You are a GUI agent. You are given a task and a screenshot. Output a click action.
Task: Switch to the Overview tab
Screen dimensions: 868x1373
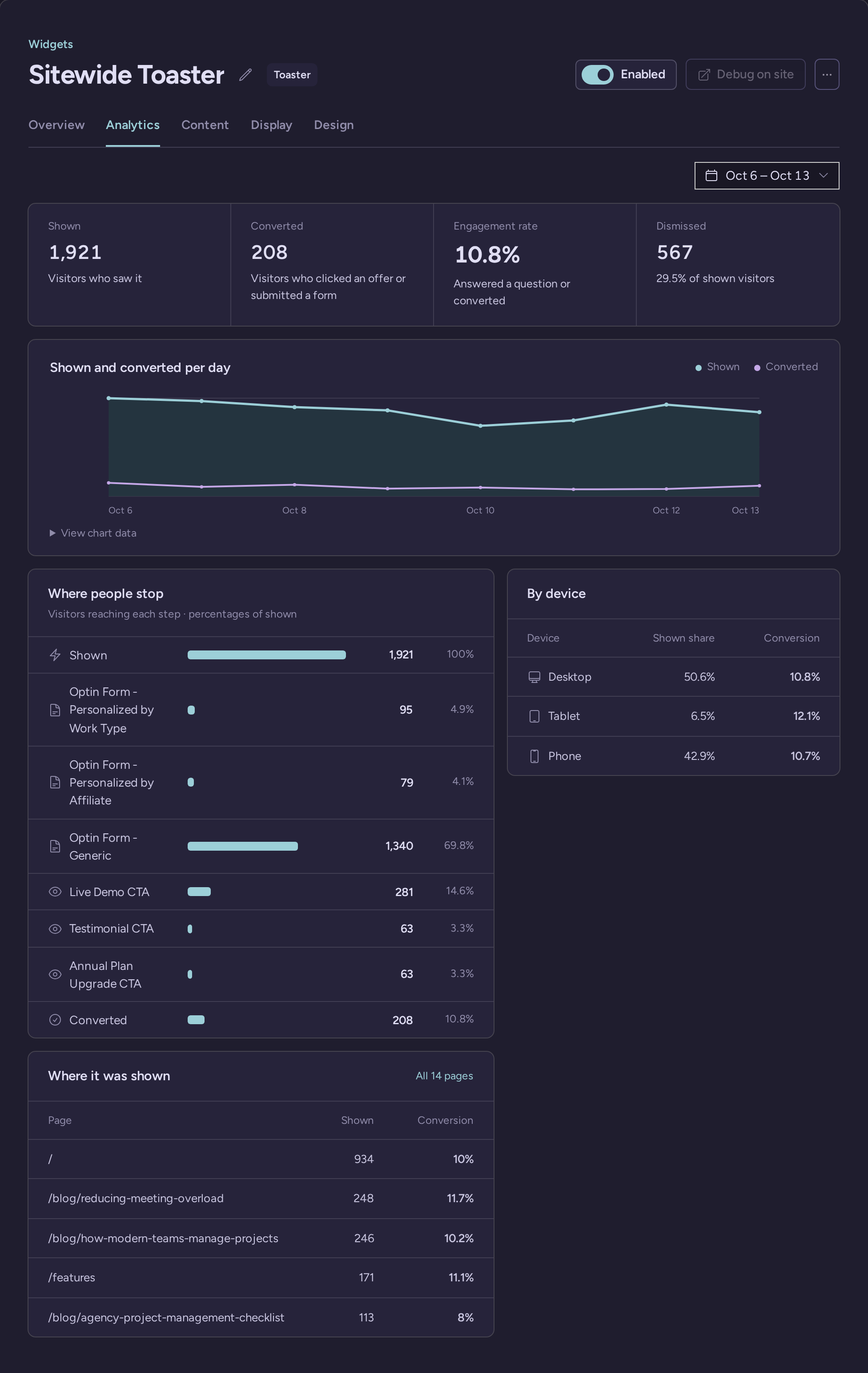point(56,125)
